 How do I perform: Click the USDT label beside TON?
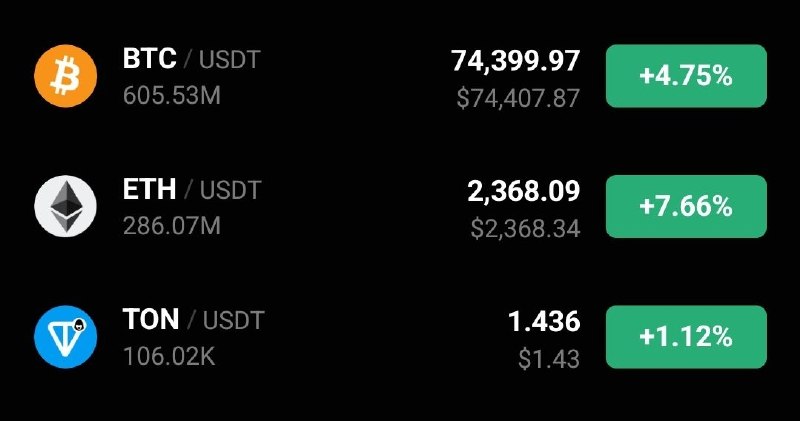(234, 321)
